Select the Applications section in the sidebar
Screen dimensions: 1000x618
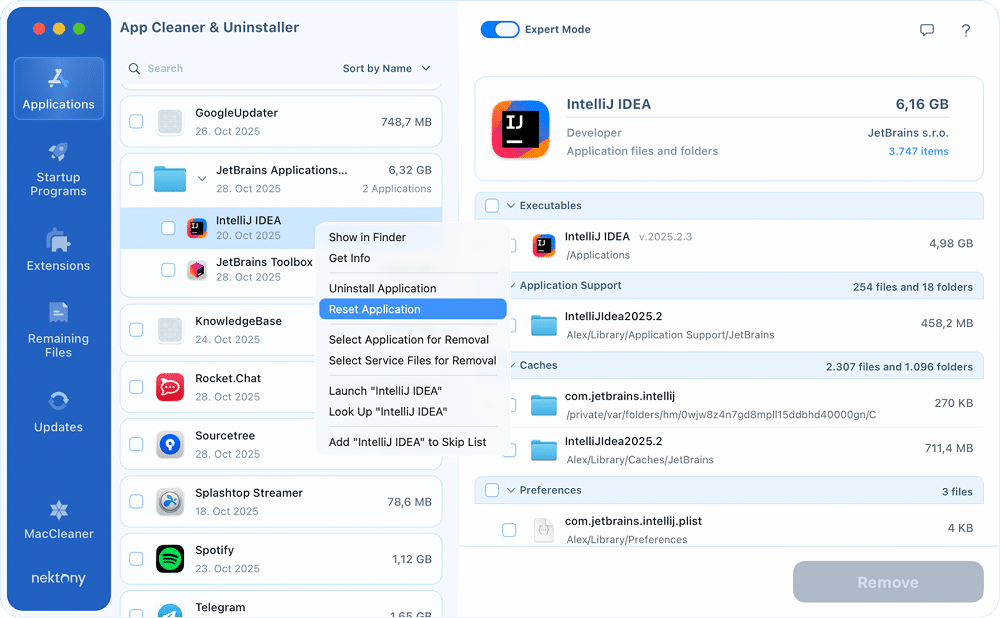[x=58, y=89]
